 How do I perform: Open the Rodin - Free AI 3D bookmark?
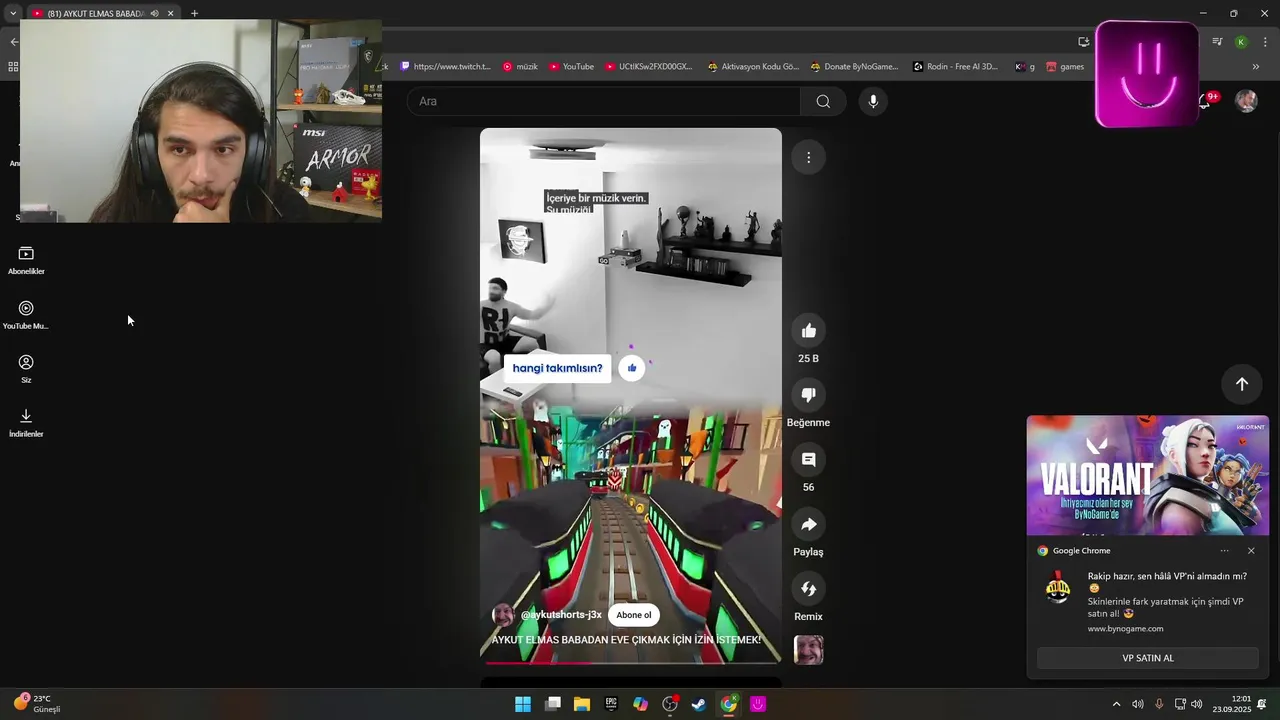pos(955,67)
